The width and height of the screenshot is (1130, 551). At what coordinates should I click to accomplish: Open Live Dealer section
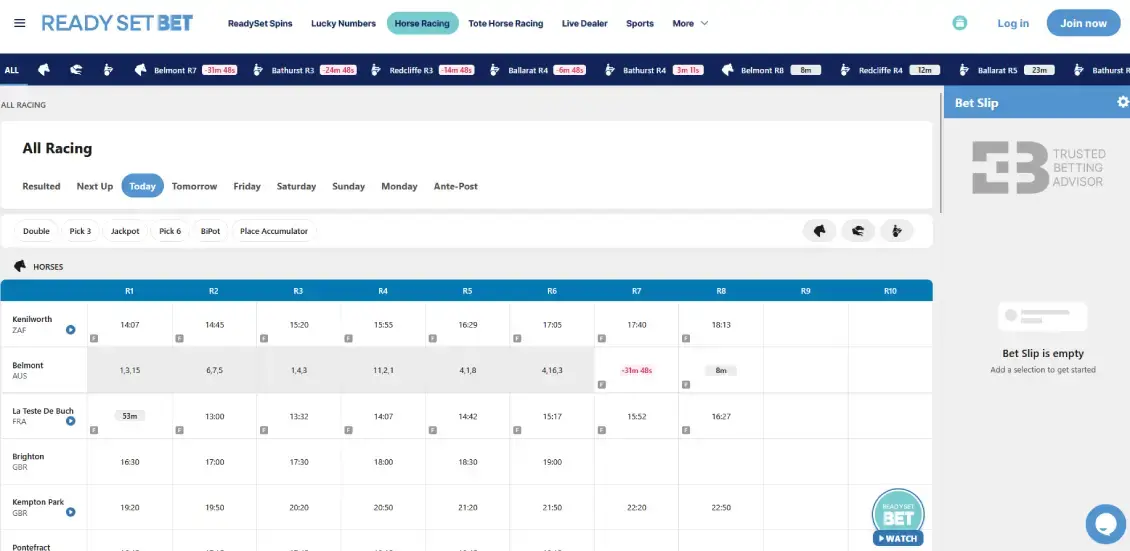pyautogui.click(x=584, y=23)
